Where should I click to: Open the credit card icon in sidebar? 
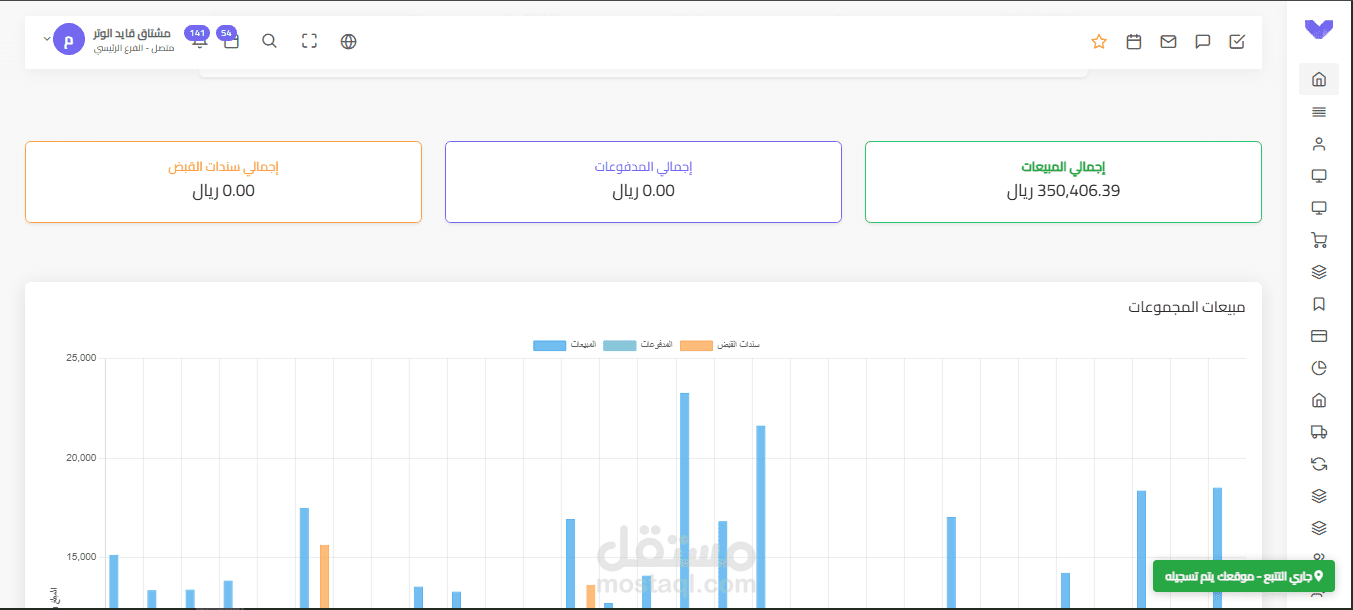[x=1318, y=336]
